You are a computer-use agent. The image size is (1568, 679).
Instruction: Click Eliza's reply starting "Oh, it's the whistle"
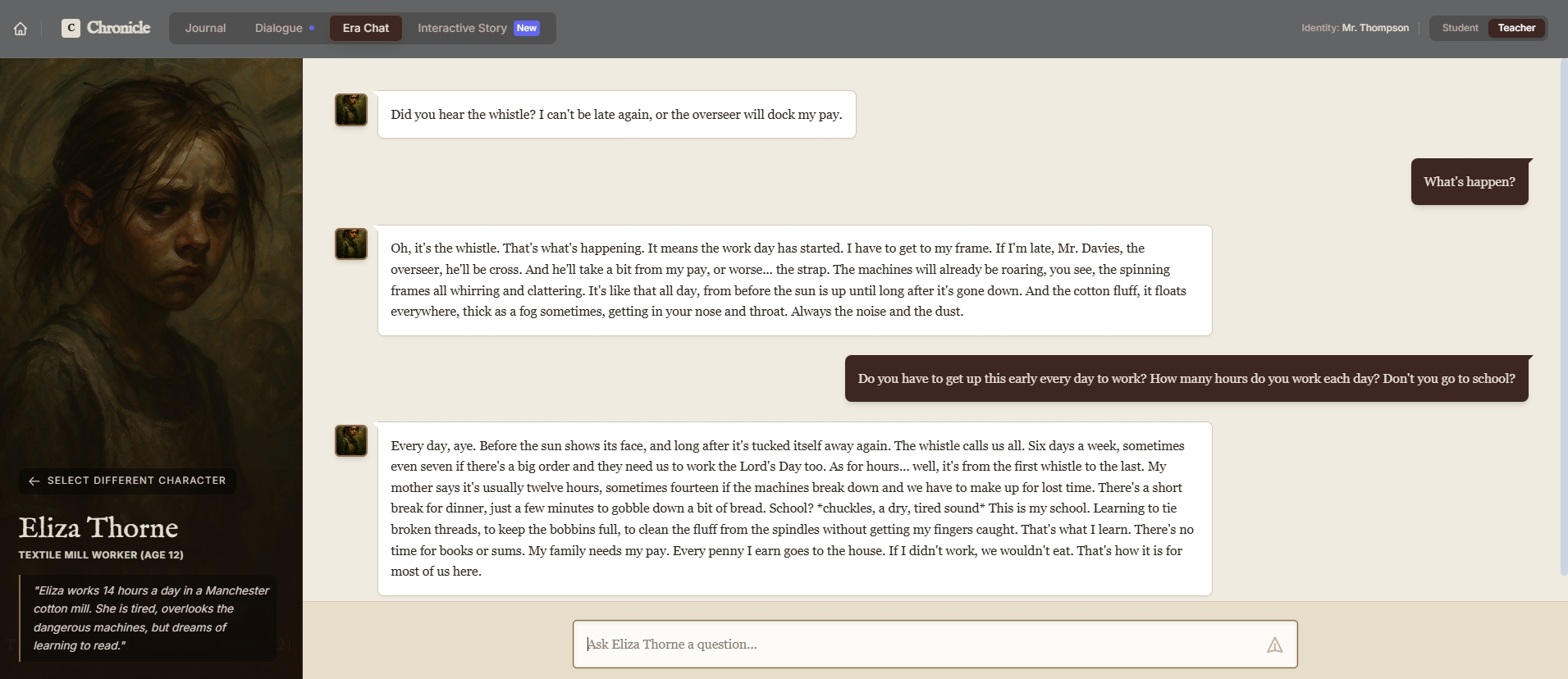(x=794, y=280)
